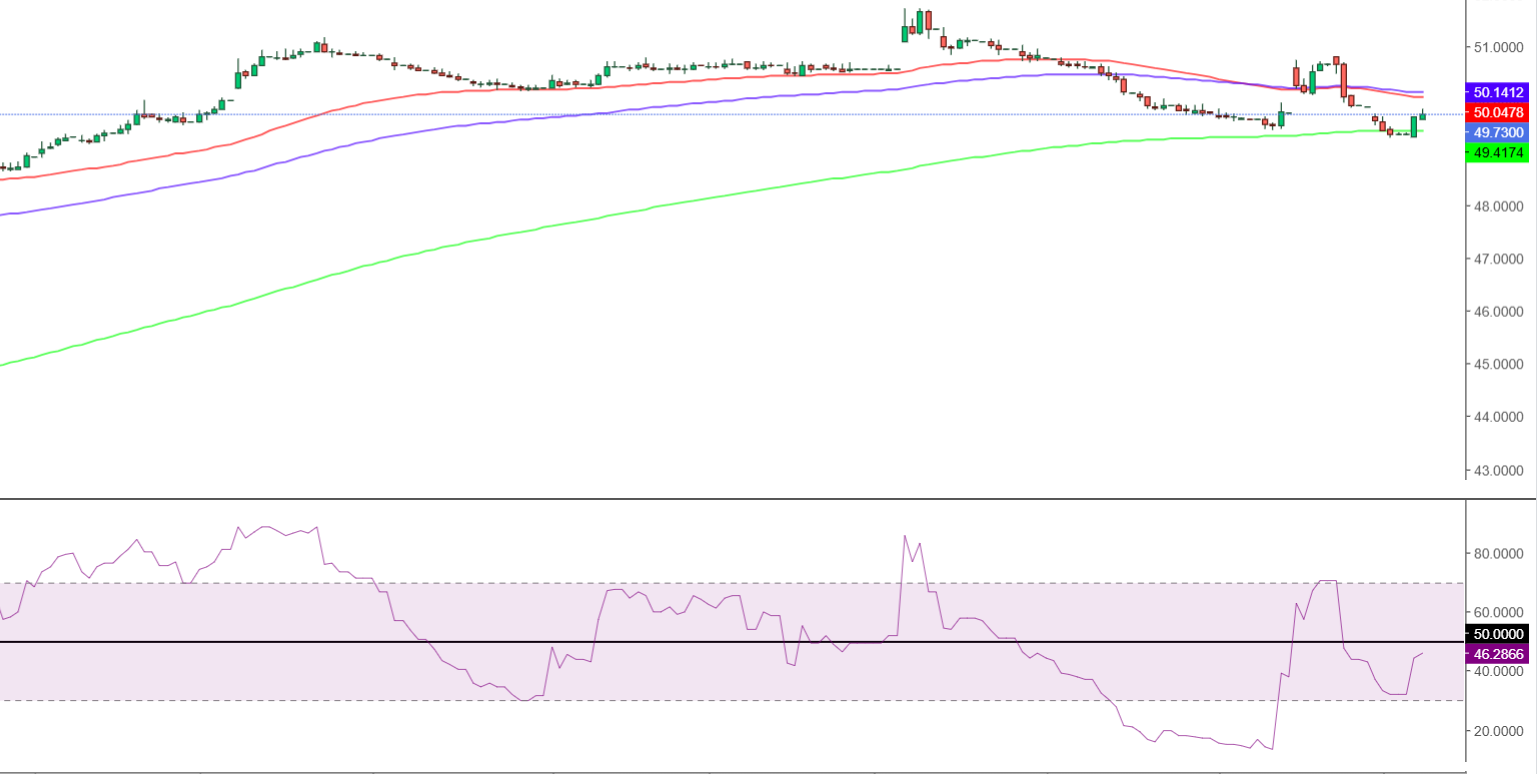1537x774 pixels.
Task: Click the 51.0000 price axis tick
Action: (1499, 47)
